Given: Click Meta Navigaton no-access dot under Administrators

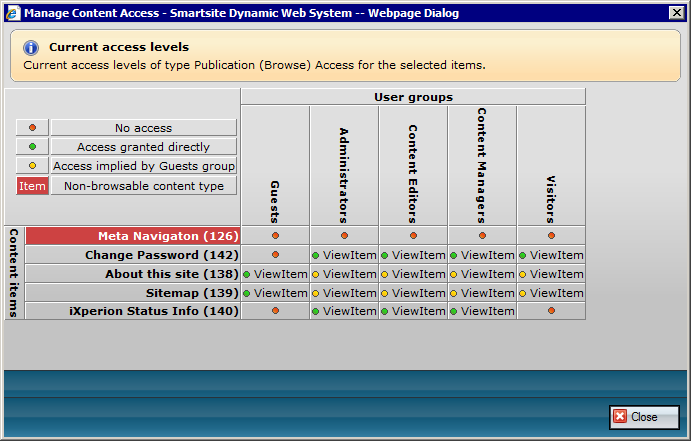Looking at the screenshot, I should click(x=344, y=236).
